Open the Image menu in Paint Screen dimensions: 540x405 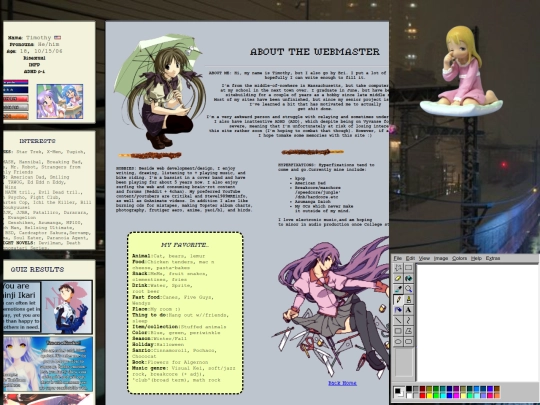440,258
